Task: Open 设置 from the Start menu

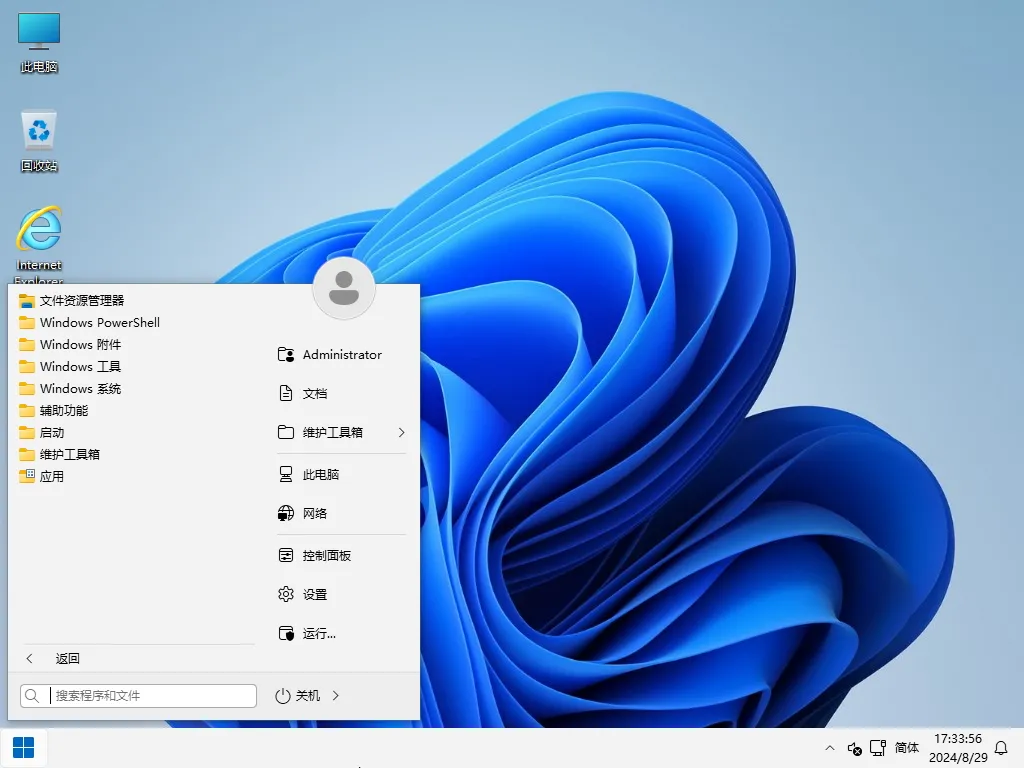Action: click(x=313, y=593)
